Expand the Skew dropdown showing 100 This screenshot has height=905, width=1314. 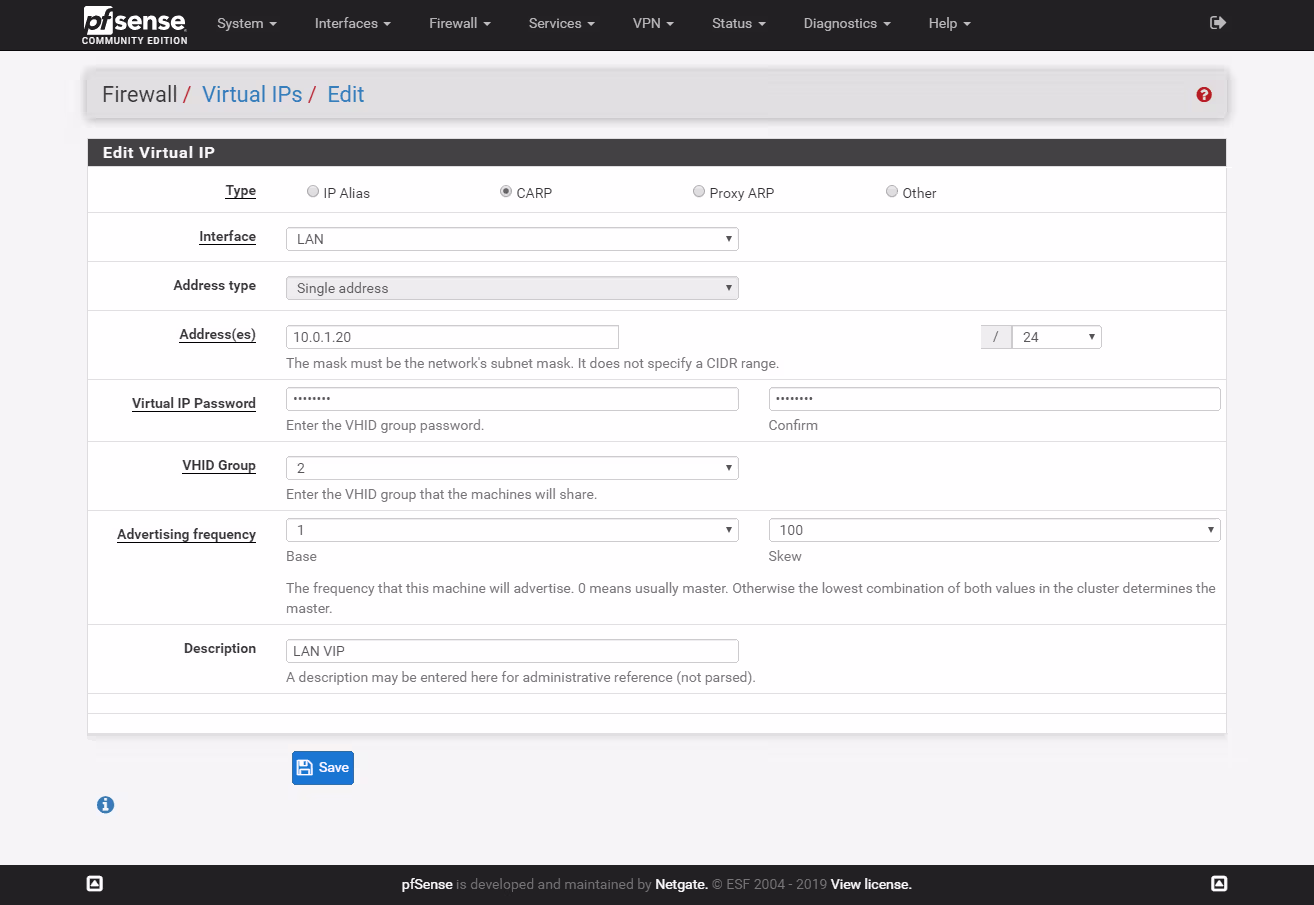pyautogui.click(x=994, y=530)
